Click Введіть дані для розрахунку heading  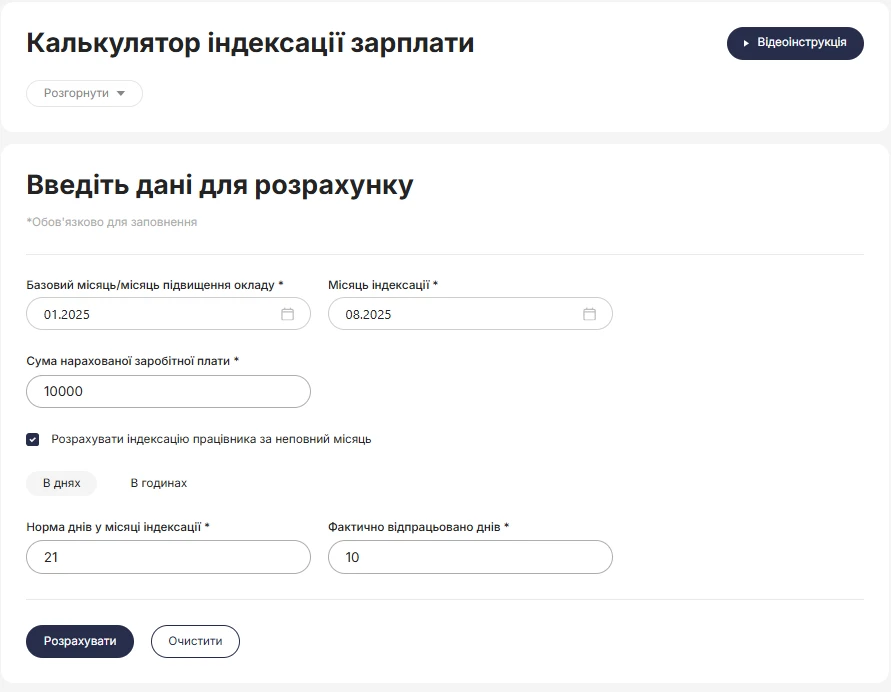[220, 185]
